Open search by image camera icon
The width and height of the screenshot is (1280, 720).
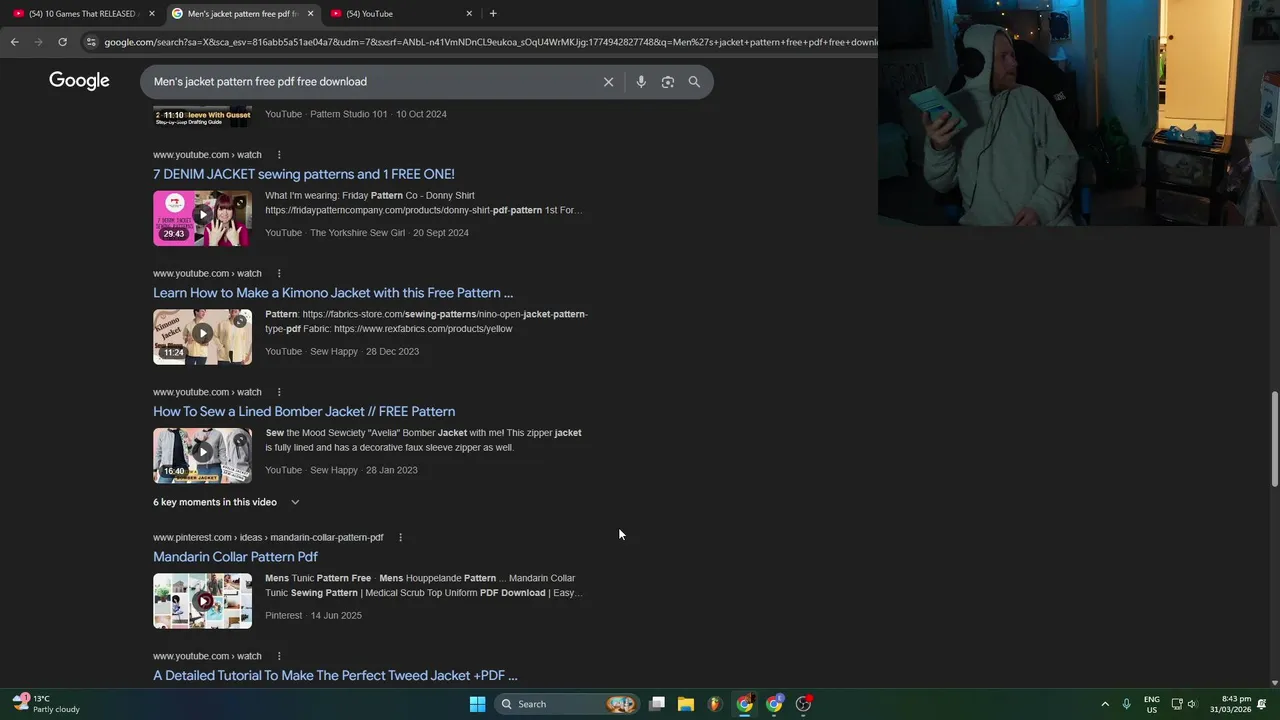(x=668, y=82)
